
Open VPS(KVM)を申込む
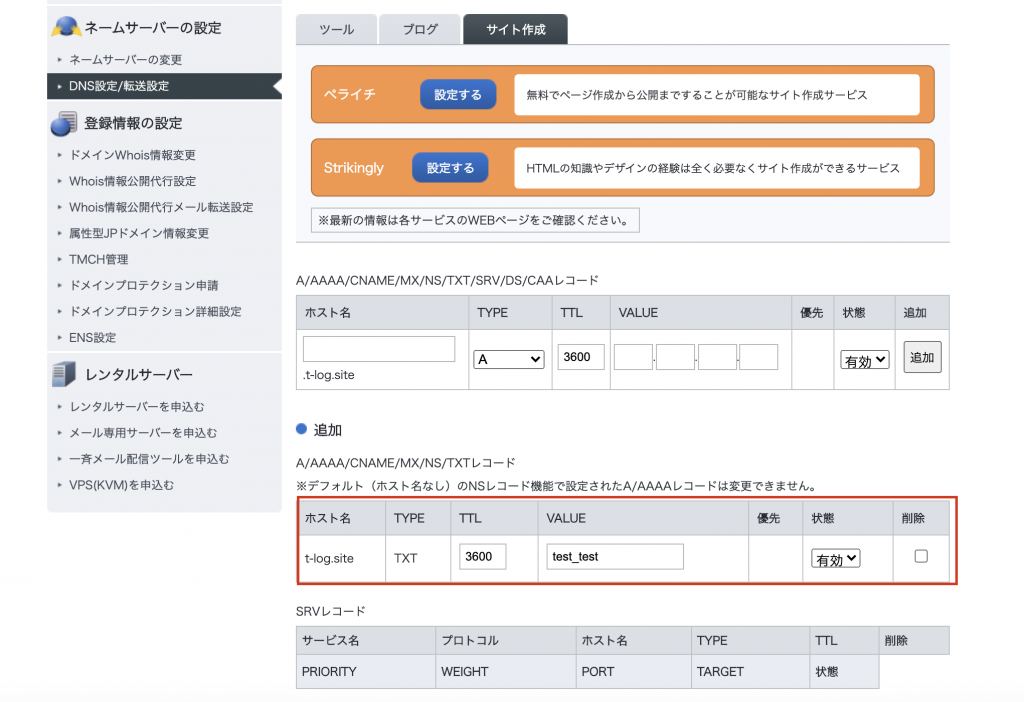[121, 485]
